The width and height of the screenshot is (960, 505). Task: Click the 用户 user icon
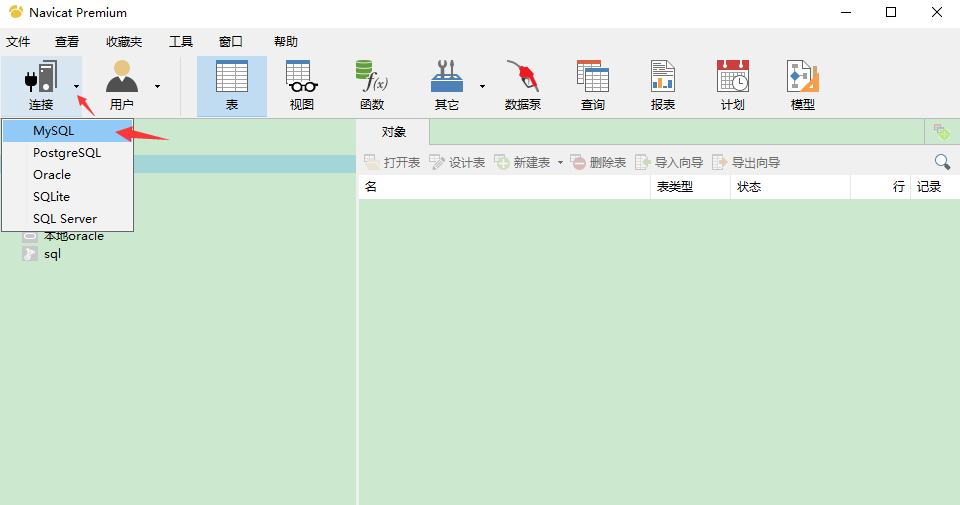122,77
